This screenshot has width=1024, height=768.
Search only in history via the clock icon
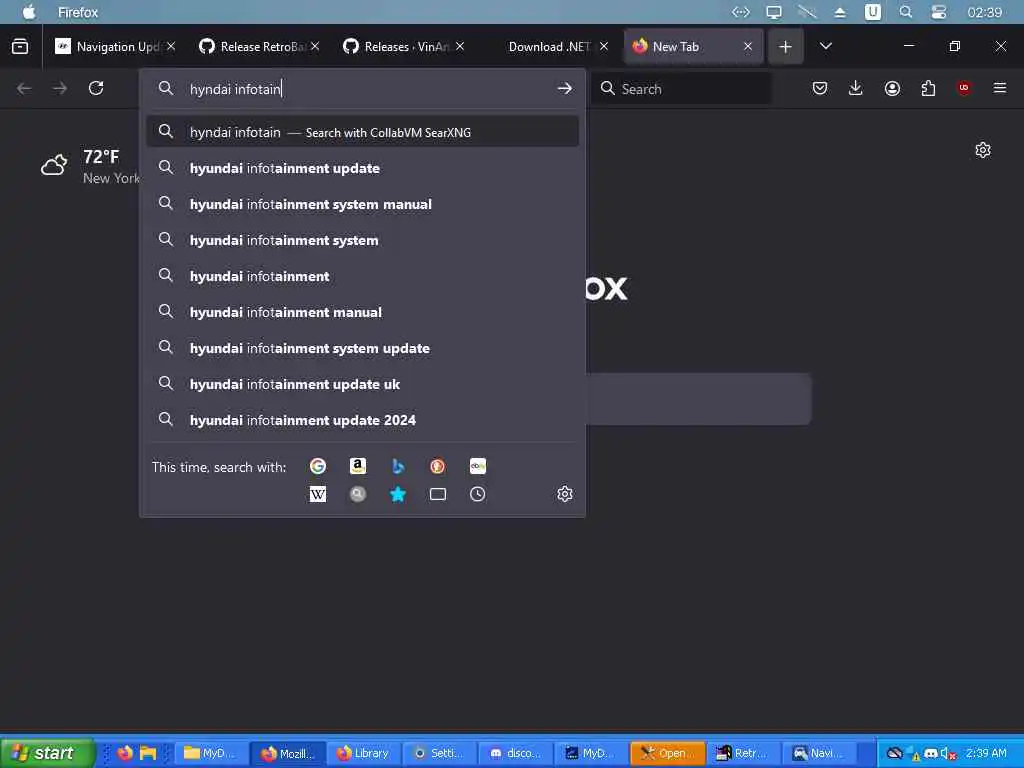tap(477, 494)
